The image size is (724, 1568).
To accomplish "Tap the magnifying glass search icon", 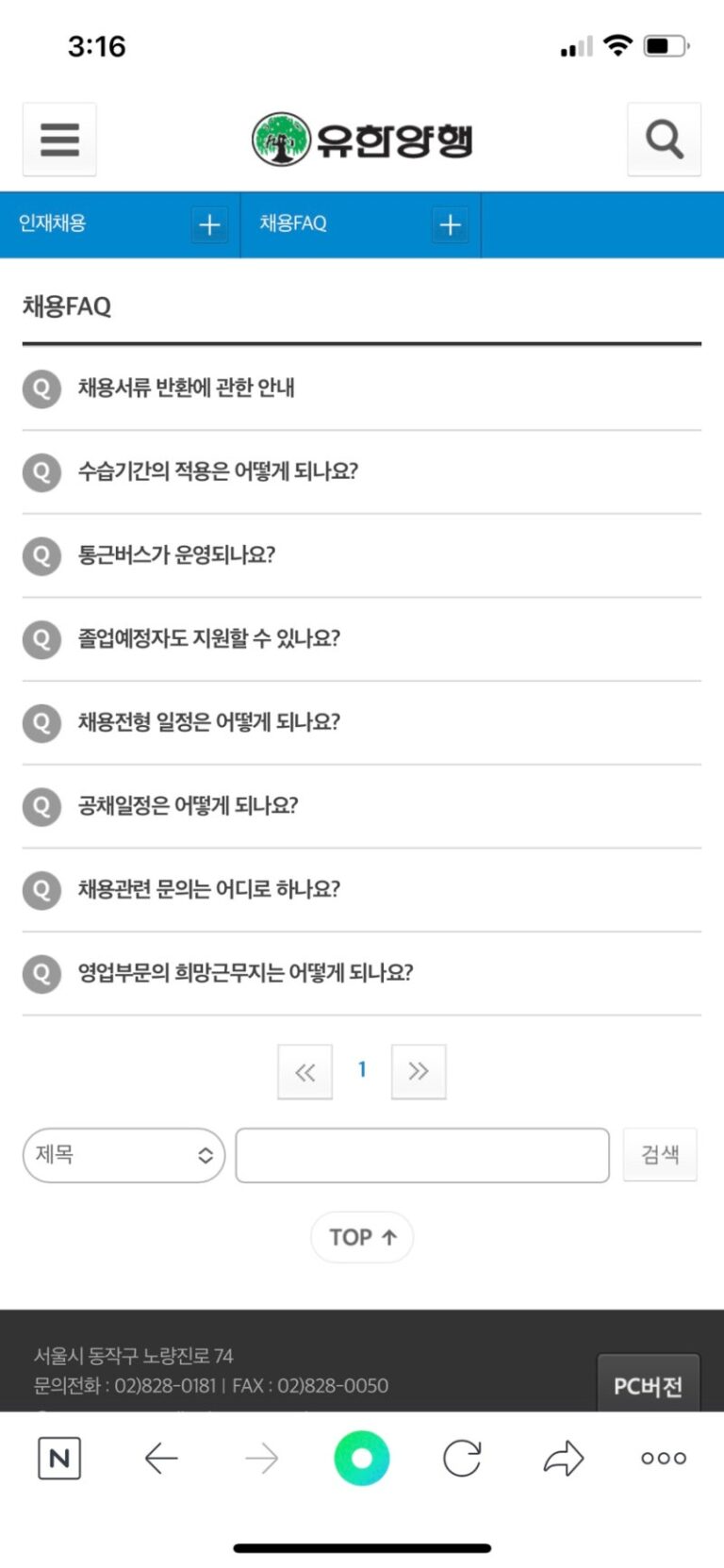I will pos(664,140).
